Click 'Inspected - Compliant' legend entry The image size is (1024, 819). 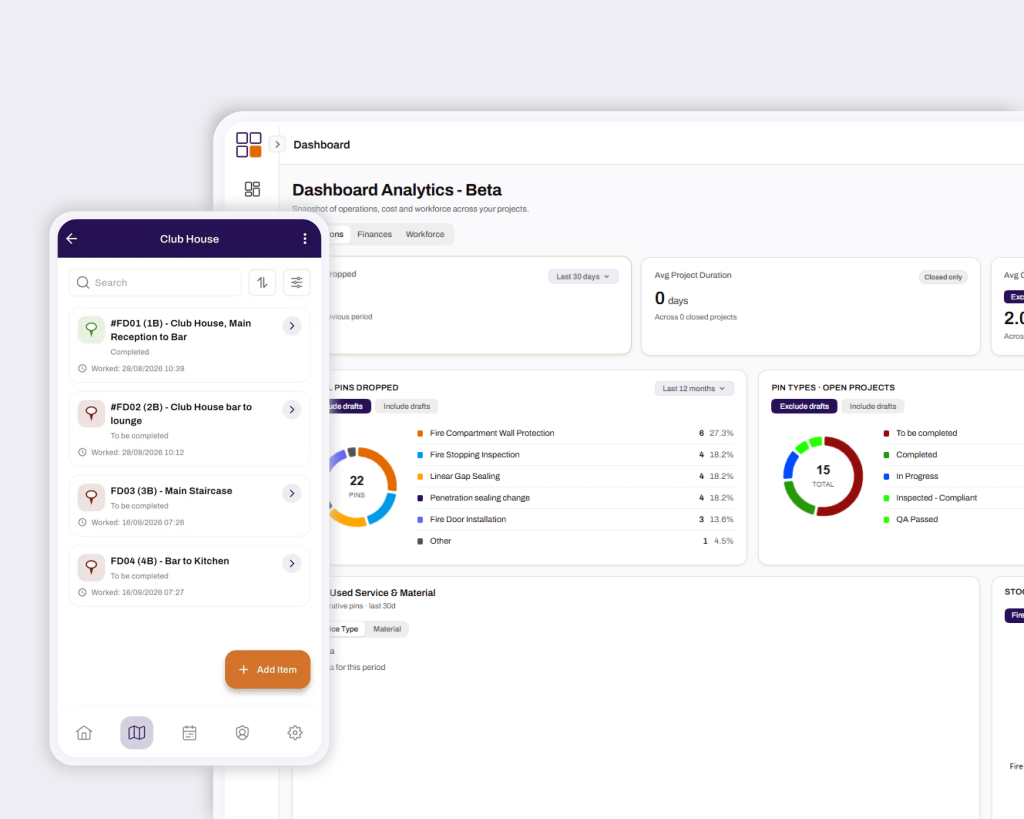(936, 498)
